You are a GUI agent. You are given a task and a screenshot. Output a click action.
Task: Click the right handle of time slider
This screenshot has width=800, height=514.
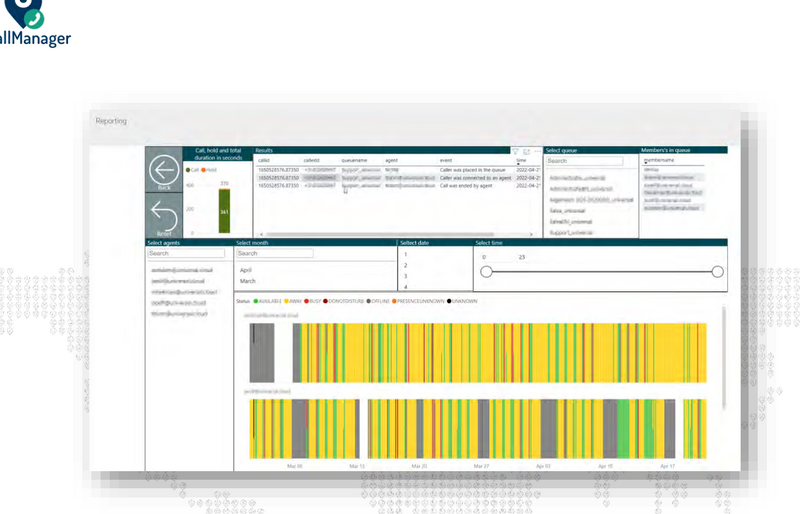click(717, 271)
